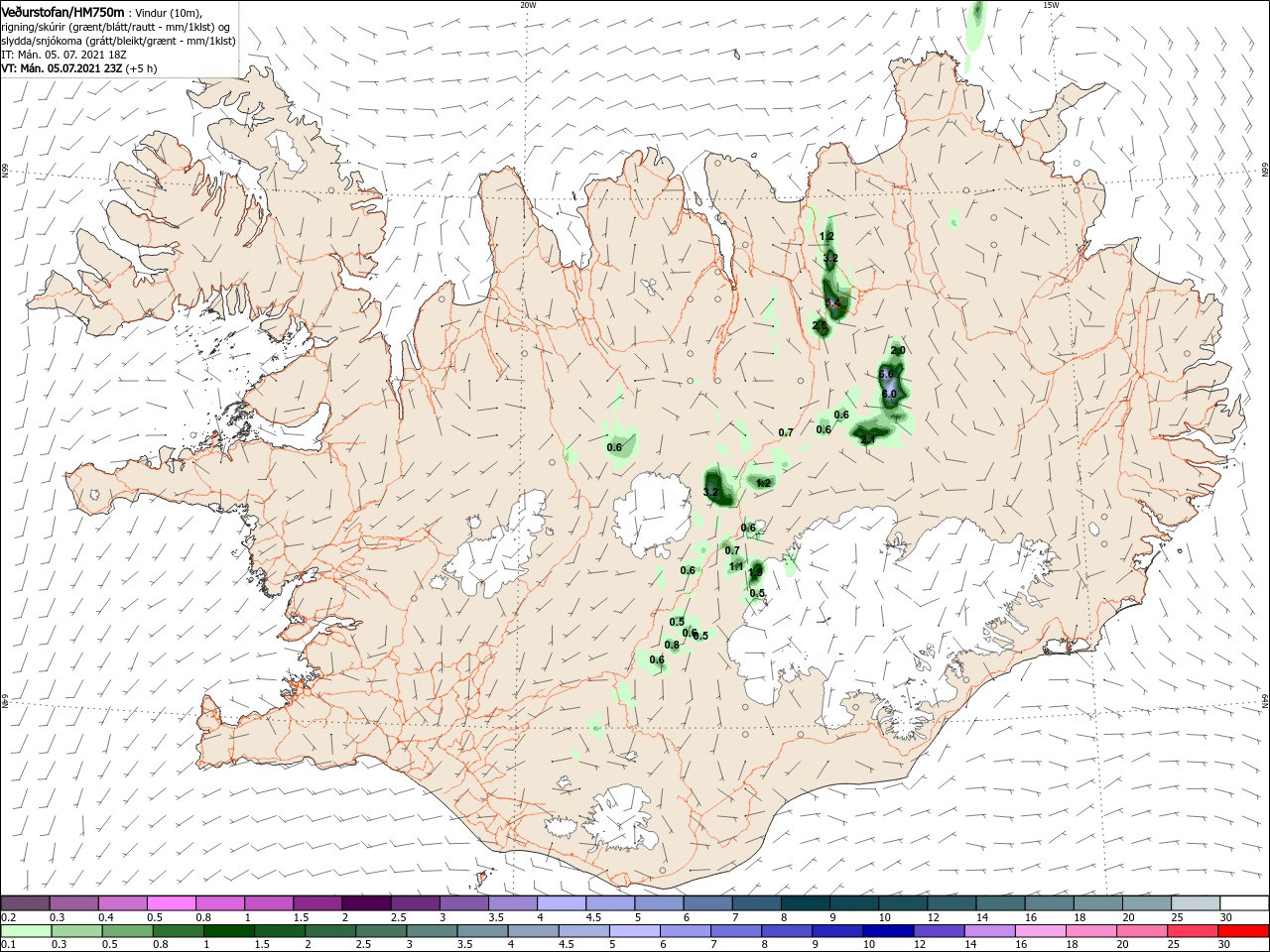Click the 2.1 precipitation value label
The height and width of the screenshot is (952, 1270).
coord(868,439)
